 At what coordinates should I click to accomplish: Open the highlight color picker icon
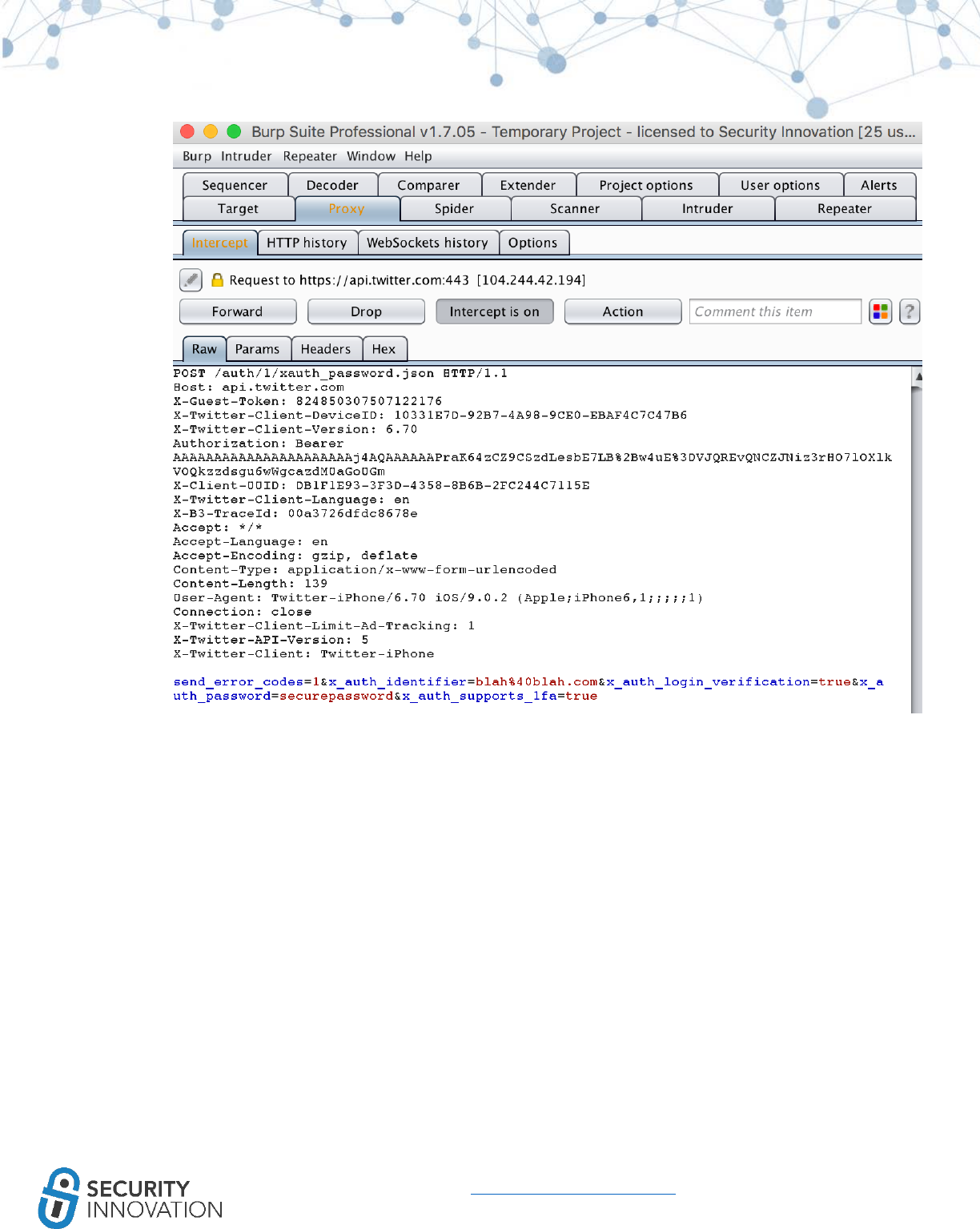[x=881, y=311]
